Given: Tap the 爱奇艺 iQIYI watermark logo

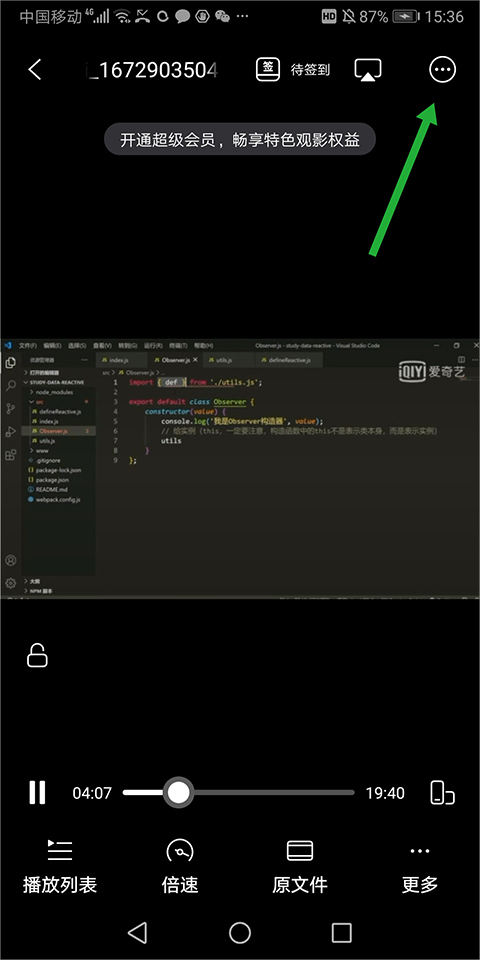Looking at the screenshot, I should (432, 371).
